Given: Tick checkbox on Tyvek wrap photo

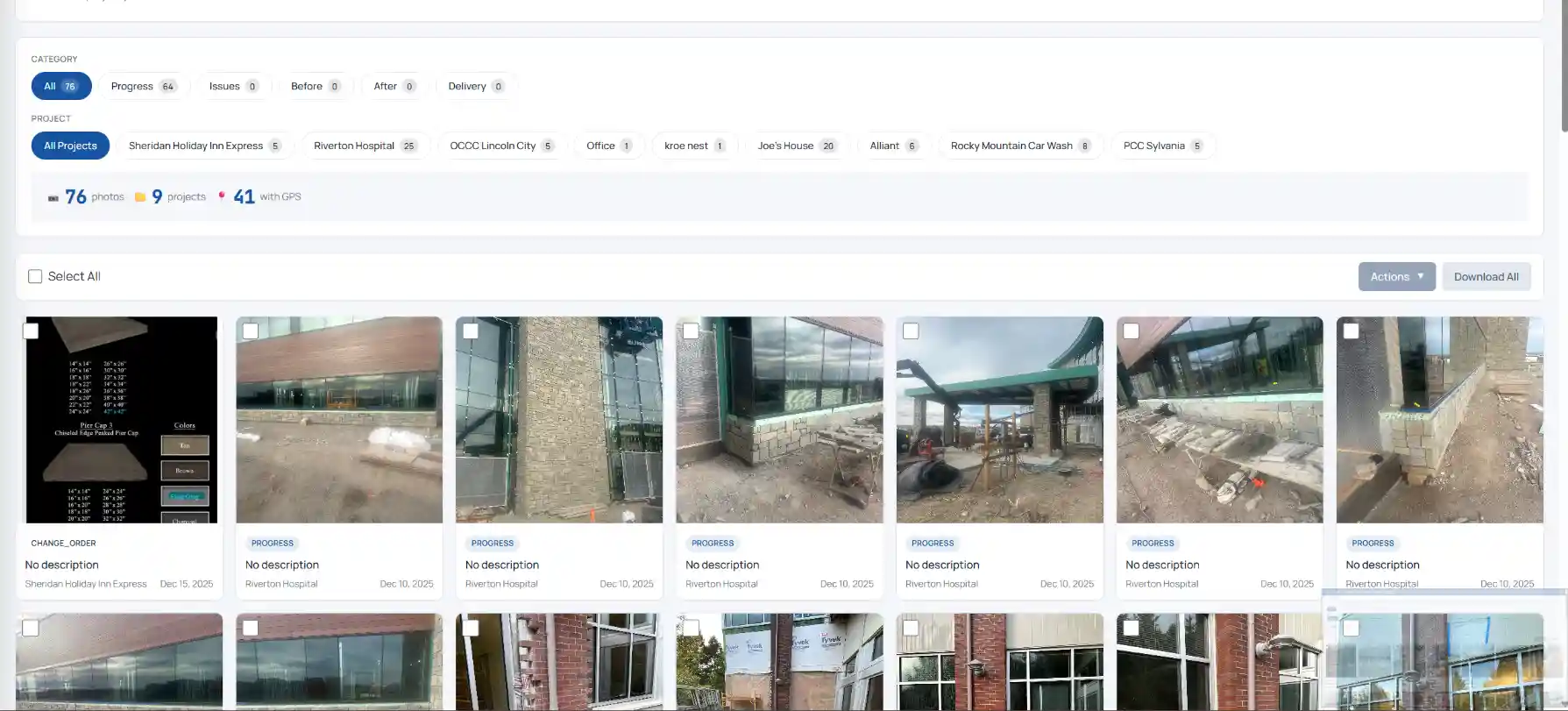Looking at the screenshot, I should [x=691, y=628].
